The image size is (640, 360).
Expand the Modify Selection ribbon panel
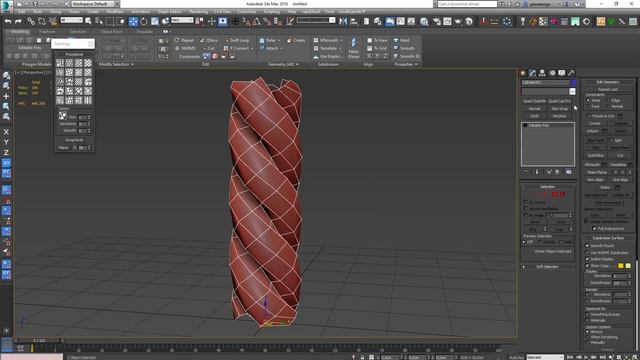[116, 64]
